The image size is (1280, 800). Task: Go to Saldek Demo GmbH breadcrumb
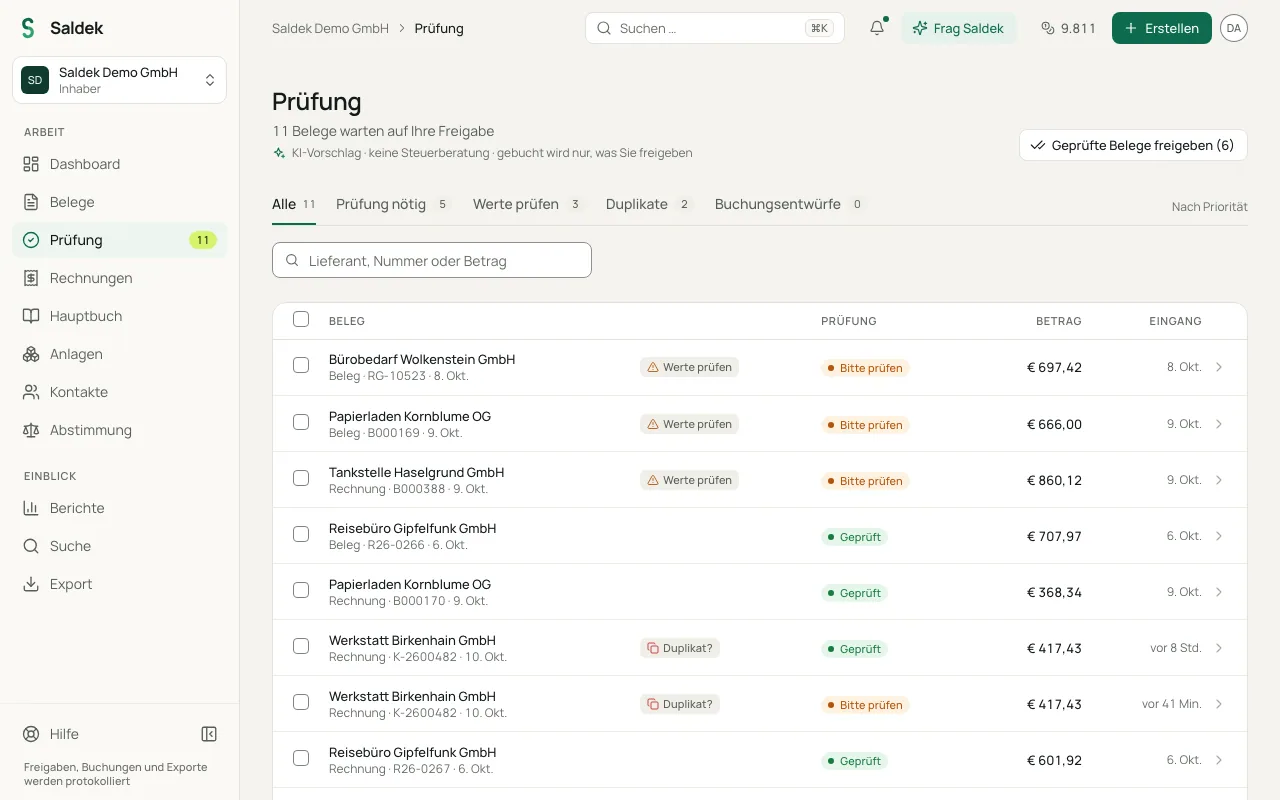[330, 28]
